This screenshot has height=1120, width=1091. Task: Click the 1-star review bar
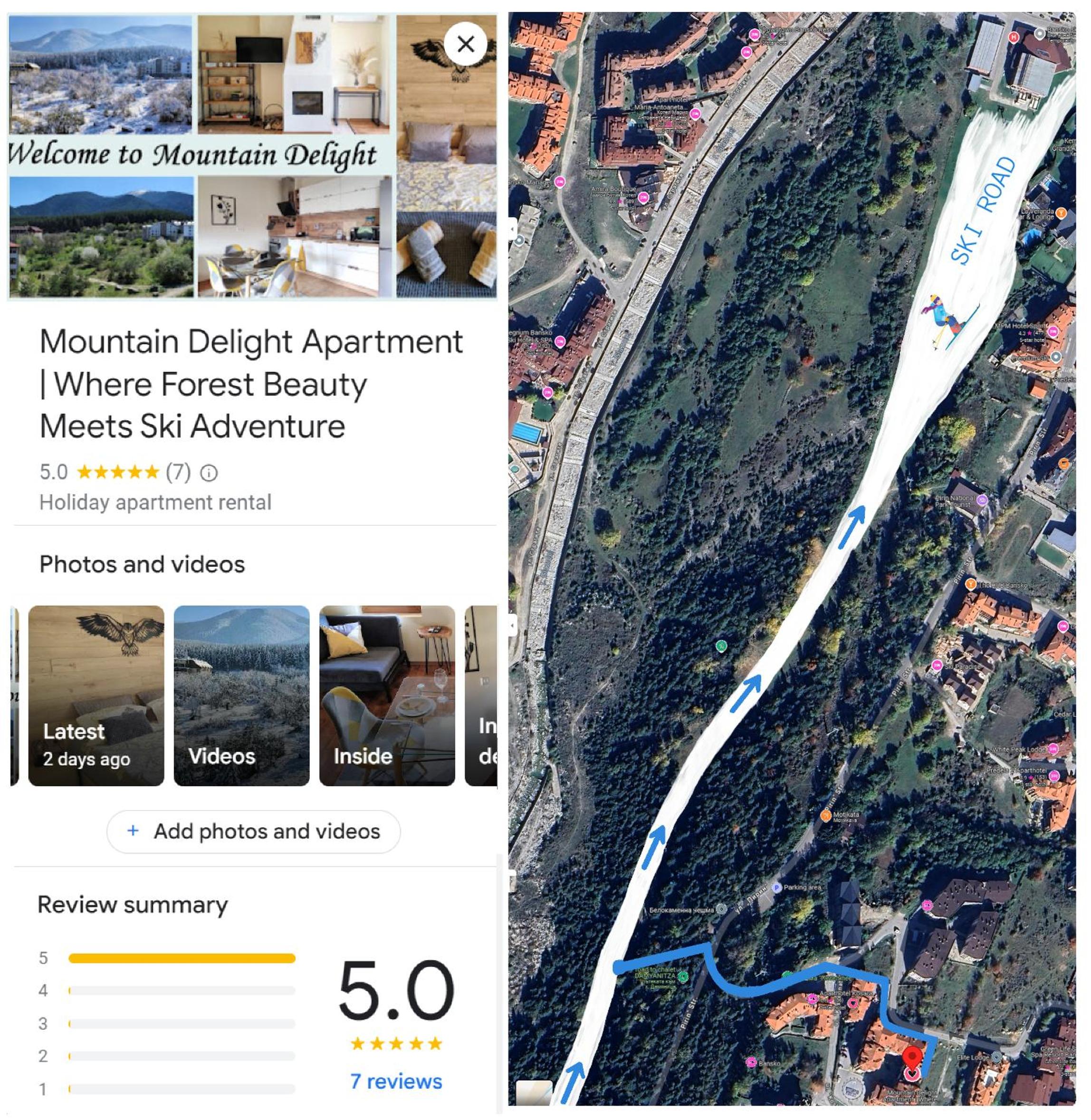(x=182, y=1089)
